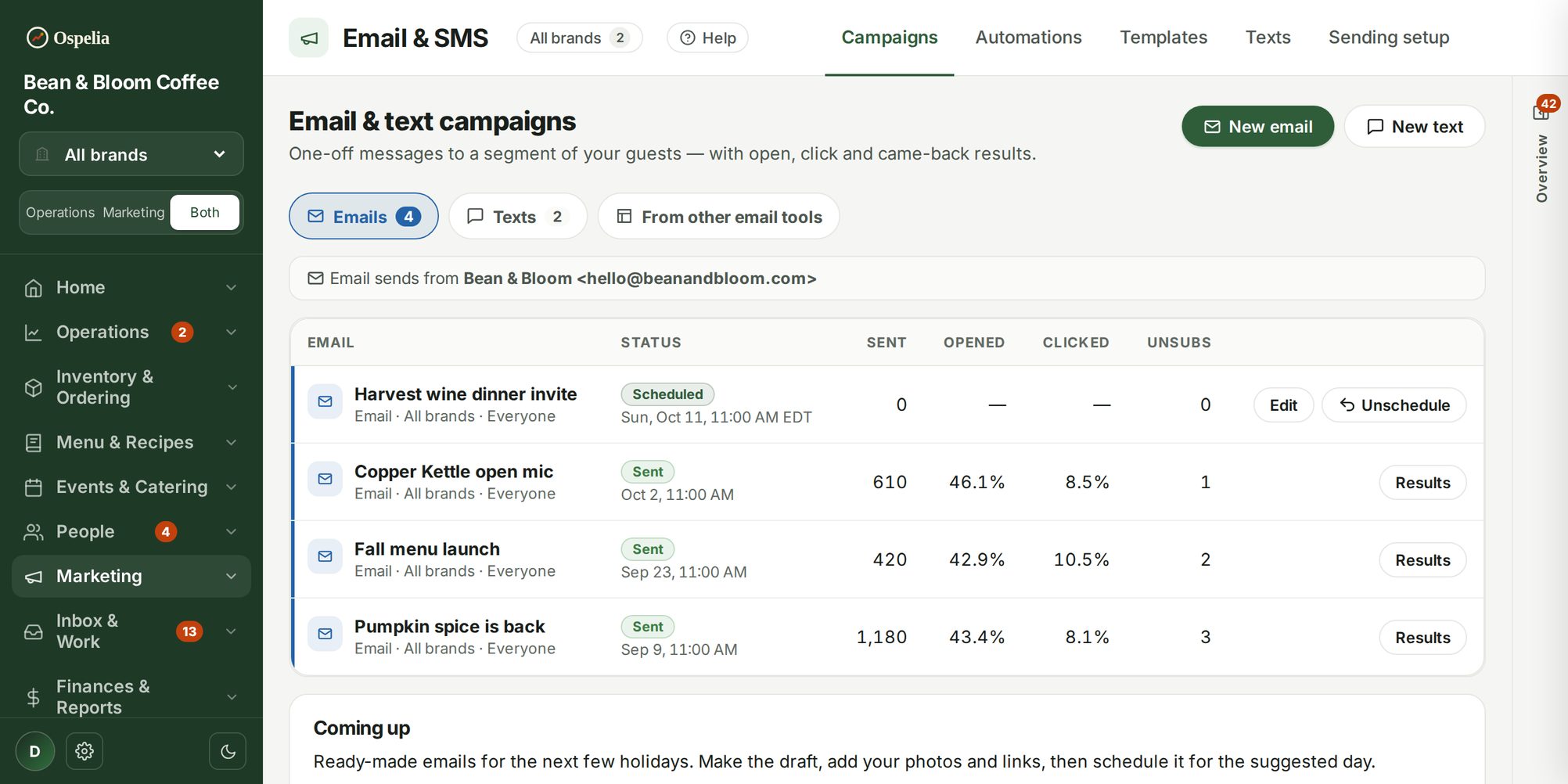
Task: Expand the Inbox & Work chevron
Action: point(232,631)
